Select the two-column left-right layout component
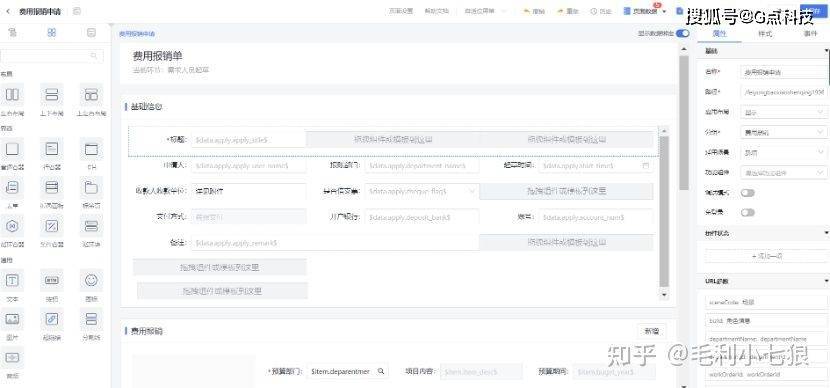This screenshot has width=830, height=388. [12, 95]
